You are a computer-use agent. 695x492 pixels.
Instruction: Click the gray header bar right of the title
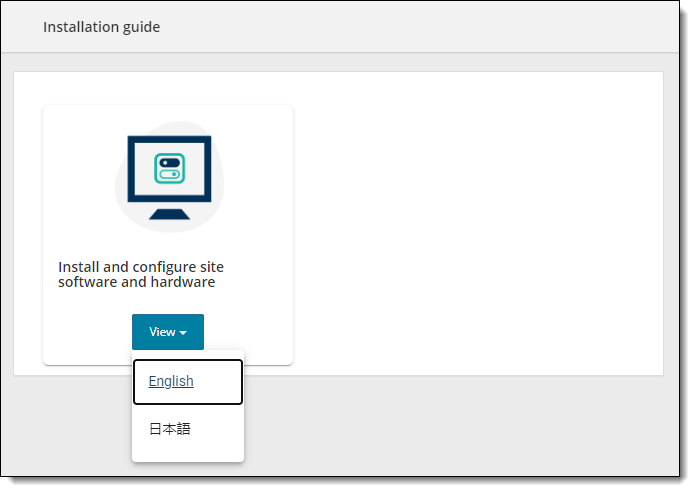point(420,27)
